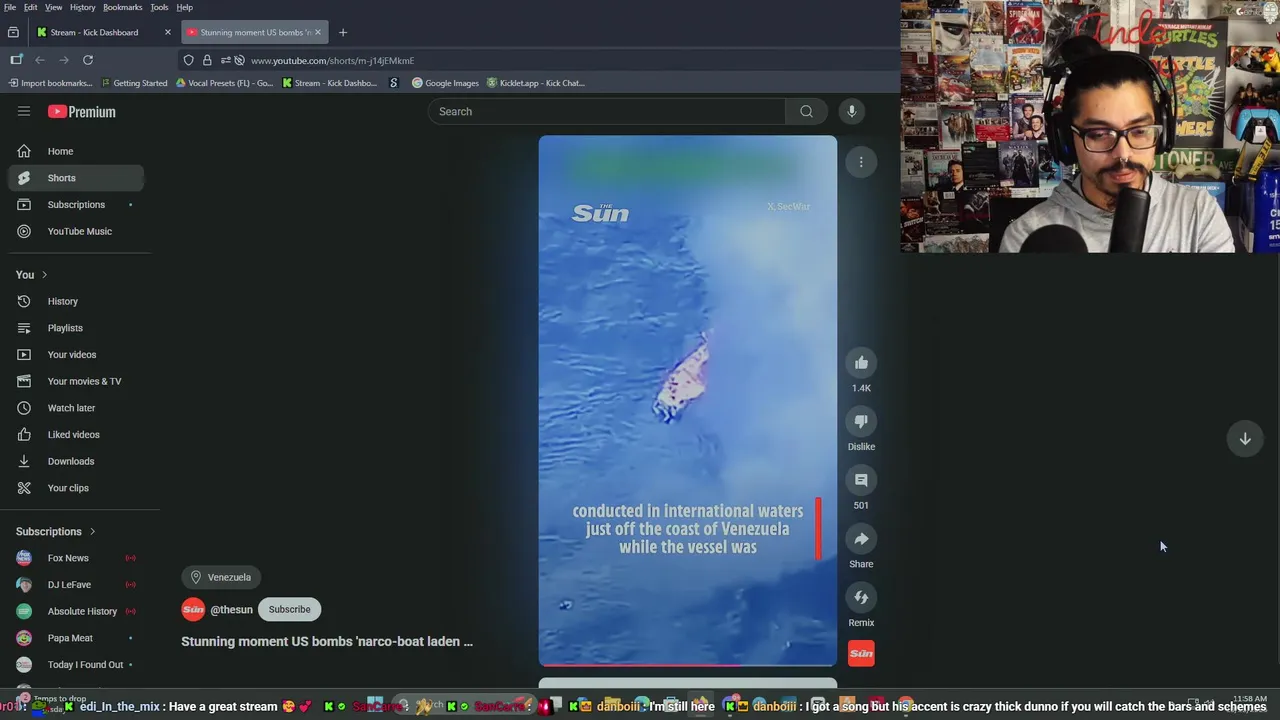This screenshot has height=720, width=1280.
Task: Open the tracking protection shield icon
Action: tap(188, 60)
